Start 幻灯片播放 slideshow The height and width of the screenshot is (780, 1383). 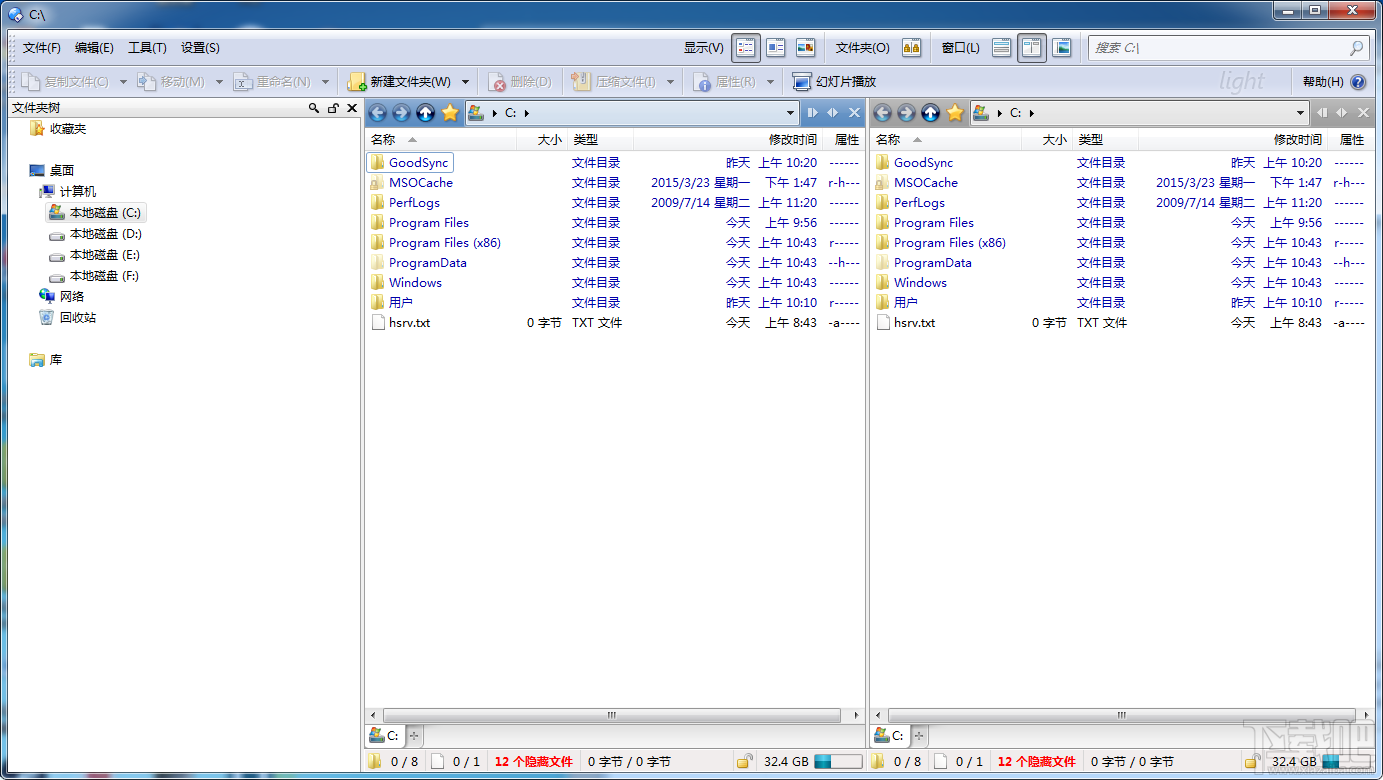pos(835,82)
